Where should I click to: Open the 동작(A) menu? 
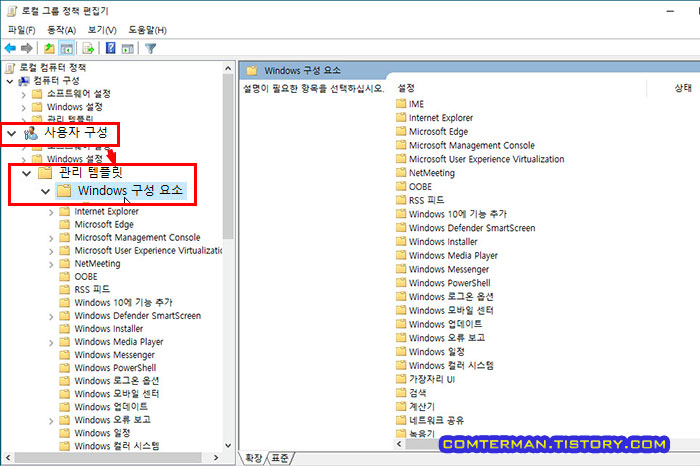[x=62, y=30]
